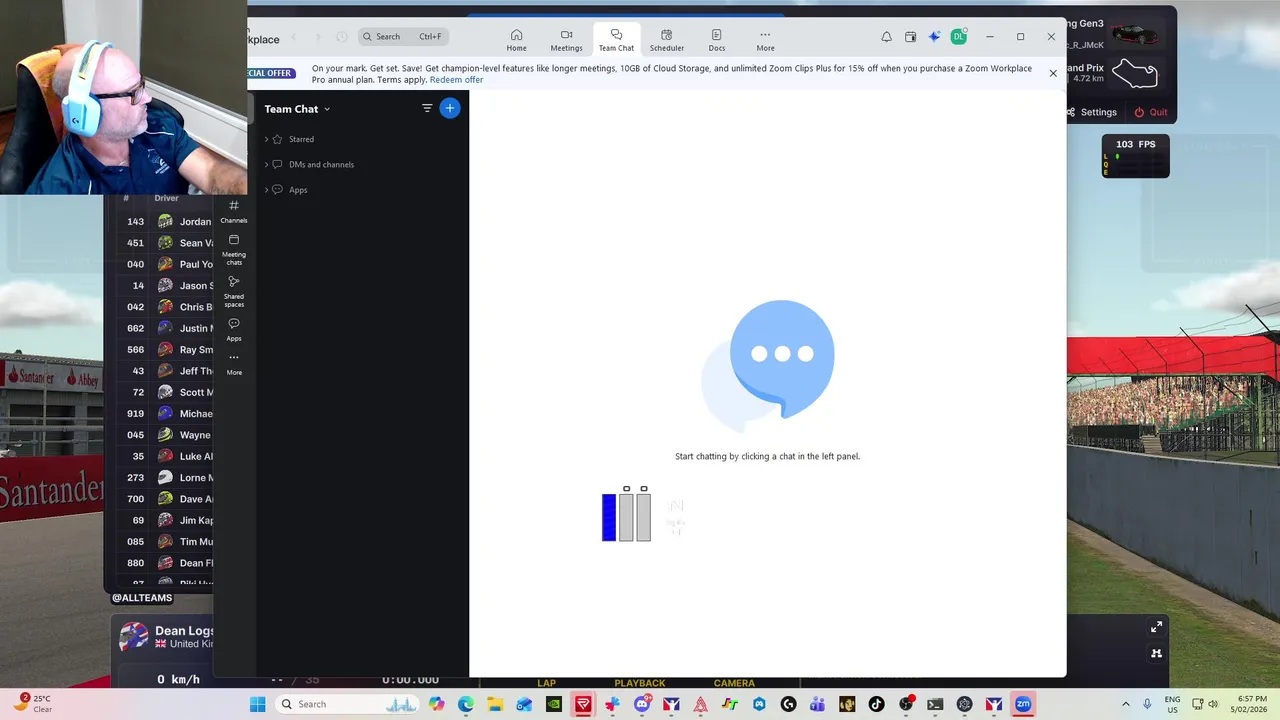The width and height of the screenshot is (1280, 720).
Task: Open the NVIDIA app from taskbar
Action: coord(554,704)
